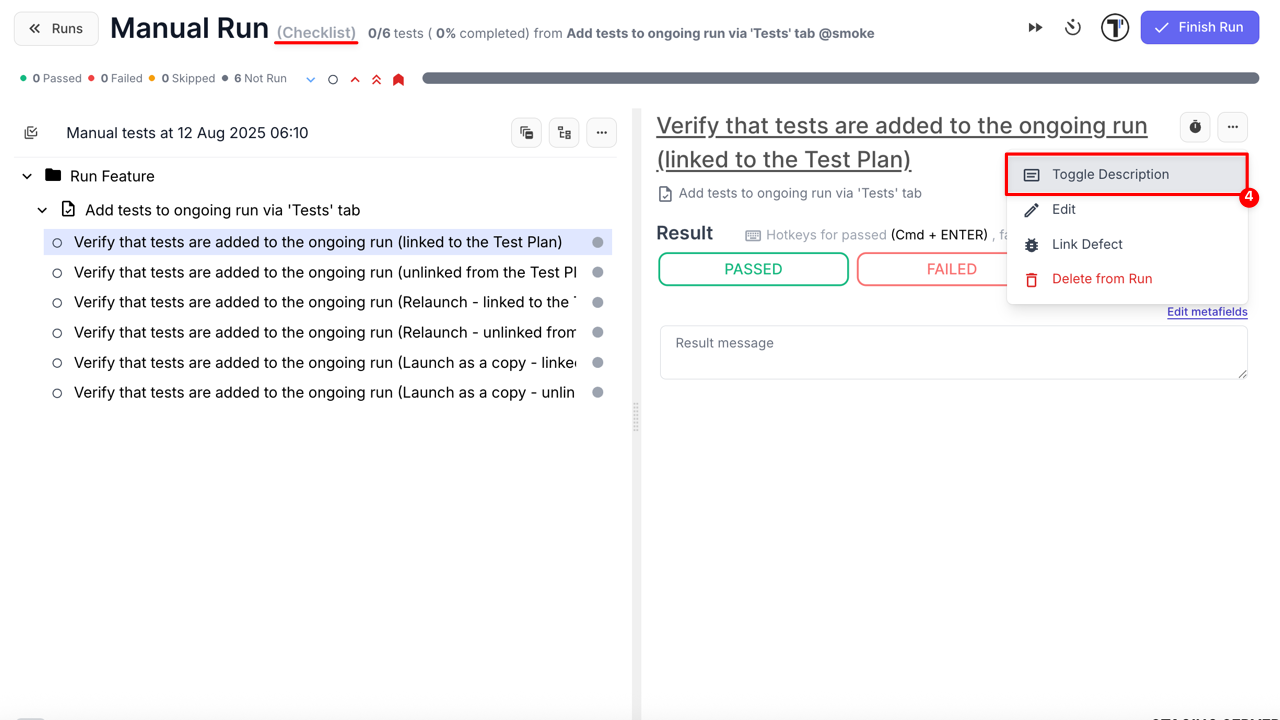Click the red bookmark priority filter icon
The height and width of the screenshot is (720, 1280).
(398, 79)
